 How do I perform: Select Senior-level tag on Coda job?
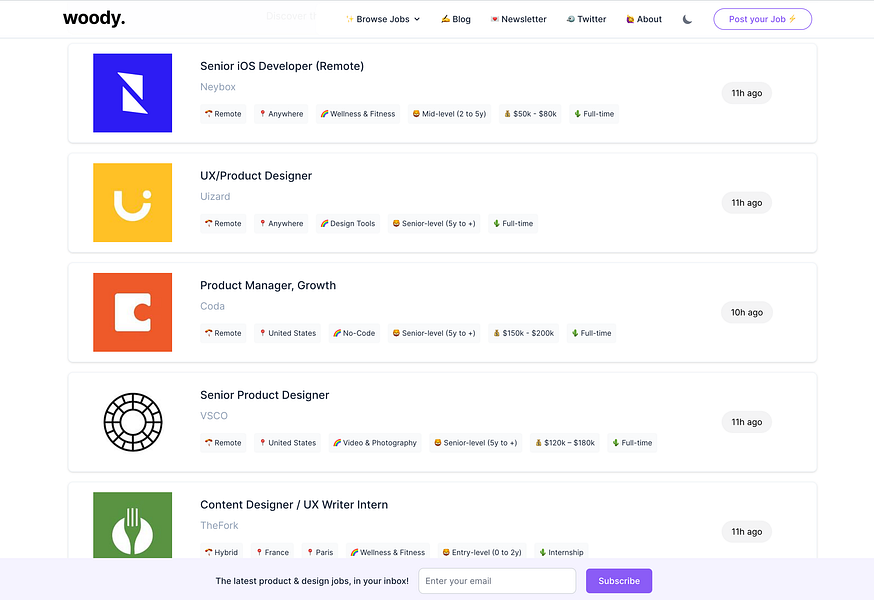434,333
